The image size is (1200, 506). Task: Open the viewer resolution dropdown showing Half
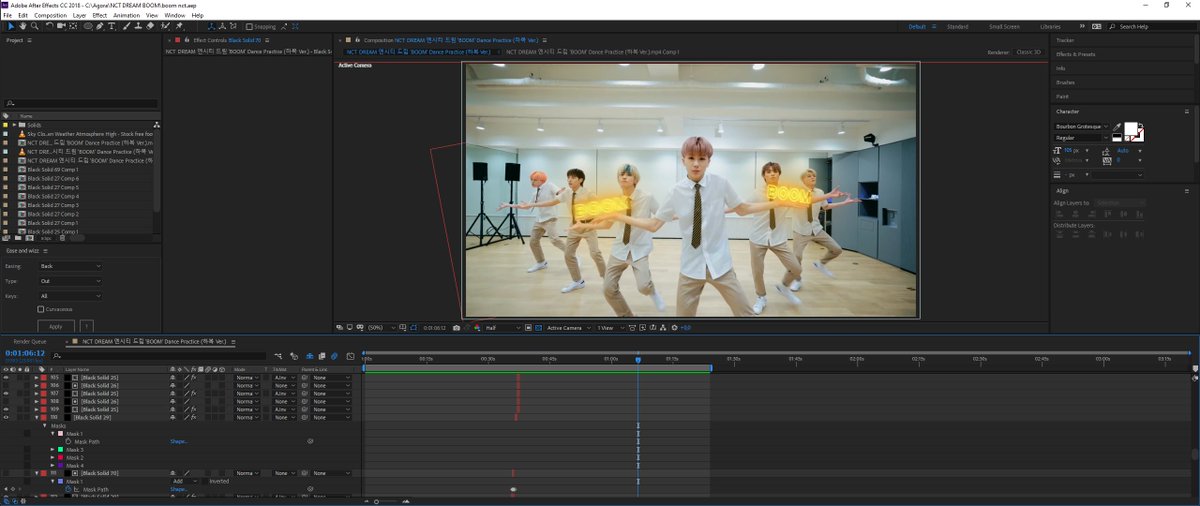point(503,327)
